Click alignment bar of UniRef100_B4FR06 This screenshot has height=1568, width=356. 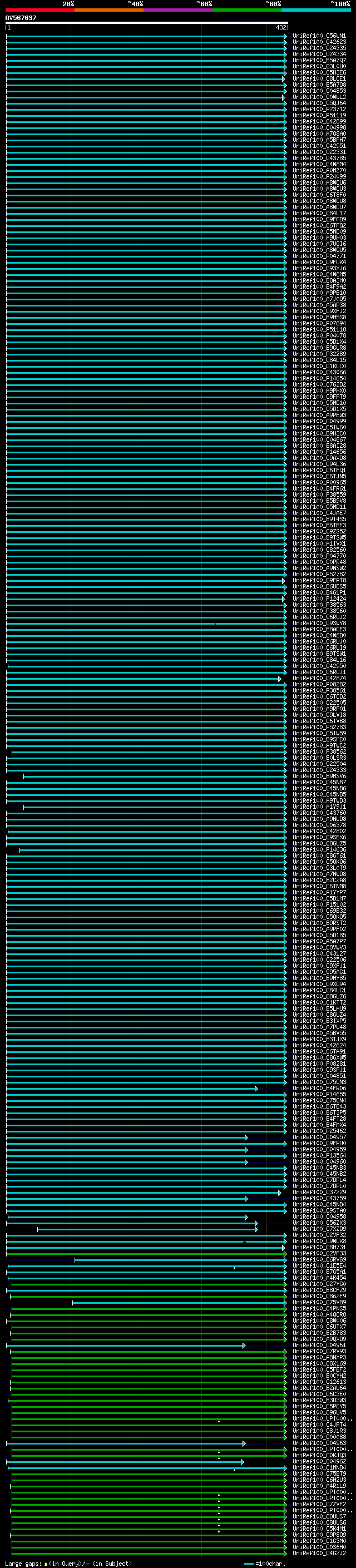132,1089
